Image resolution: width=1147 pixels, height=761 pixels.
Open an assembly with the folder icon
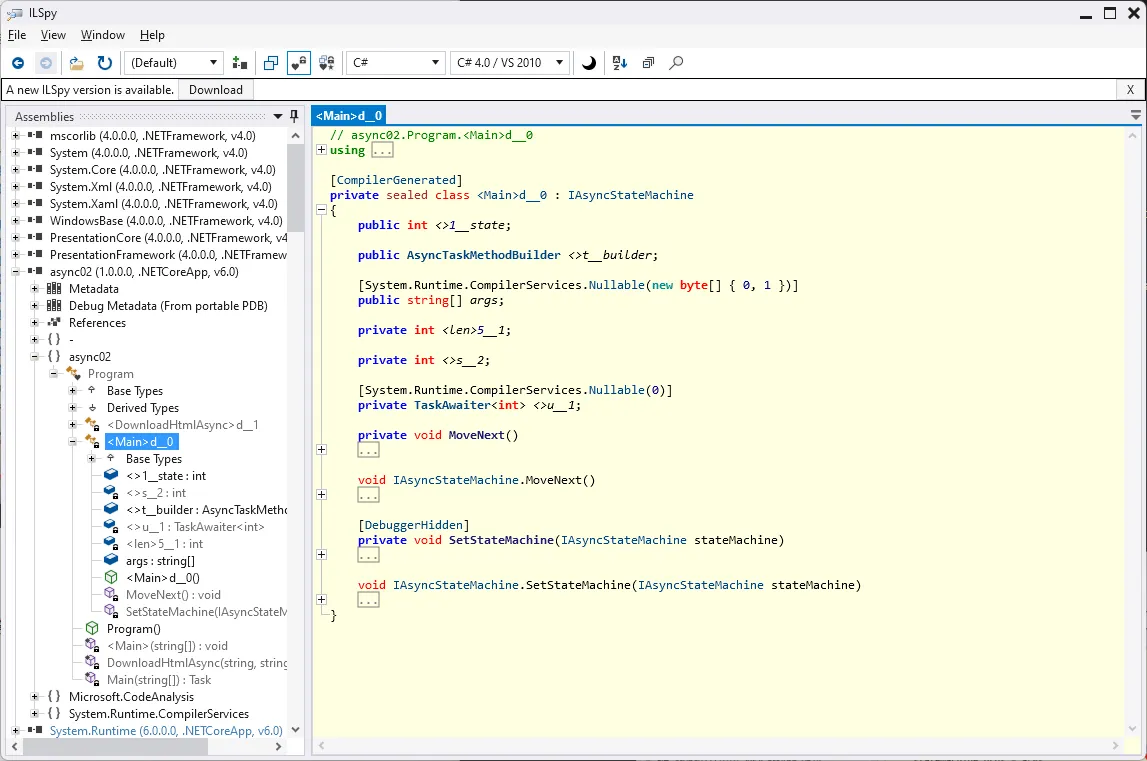[76, 63]
